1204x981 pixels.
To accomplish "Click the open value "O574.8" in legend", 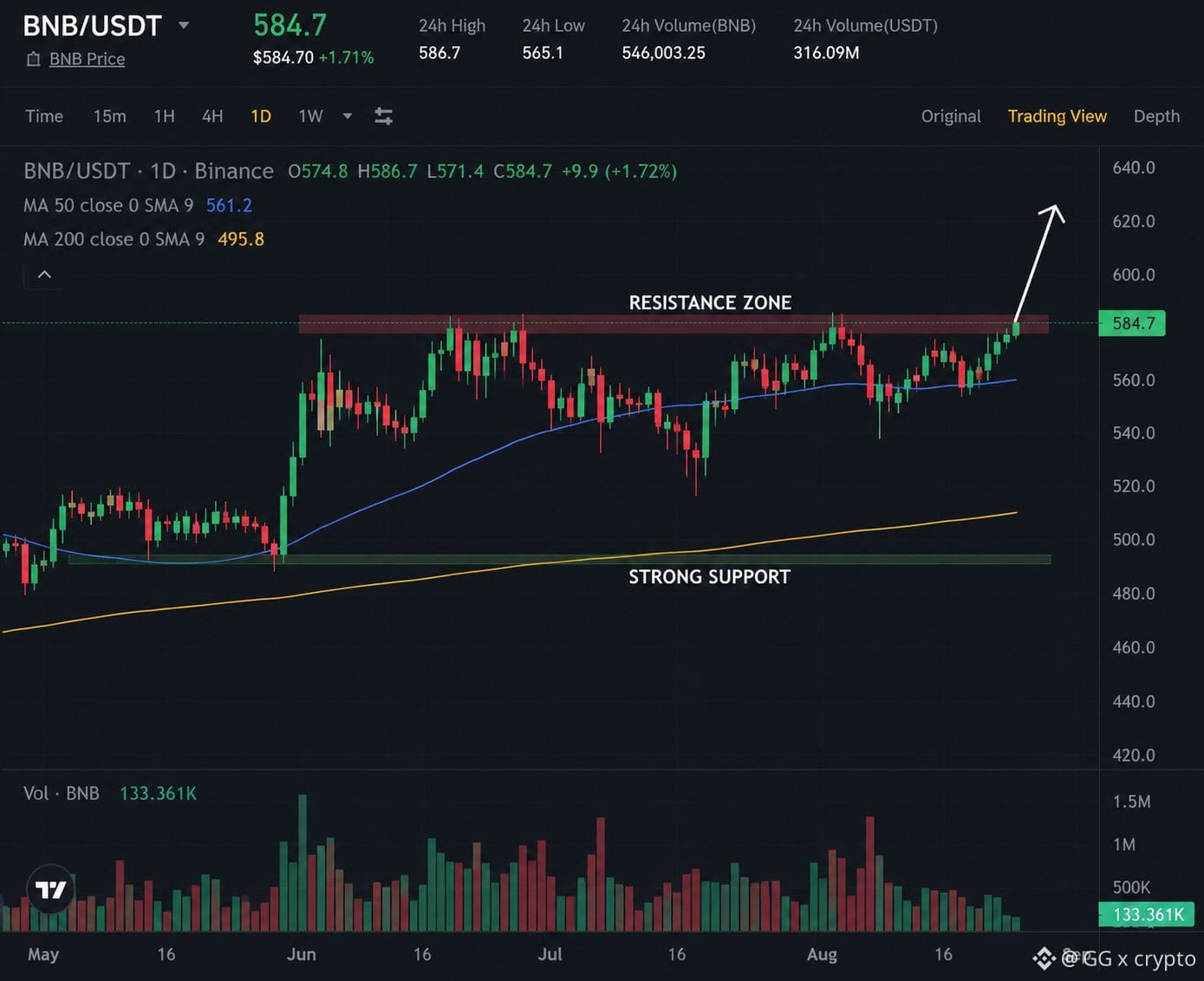I will click(x=318, y=172).
